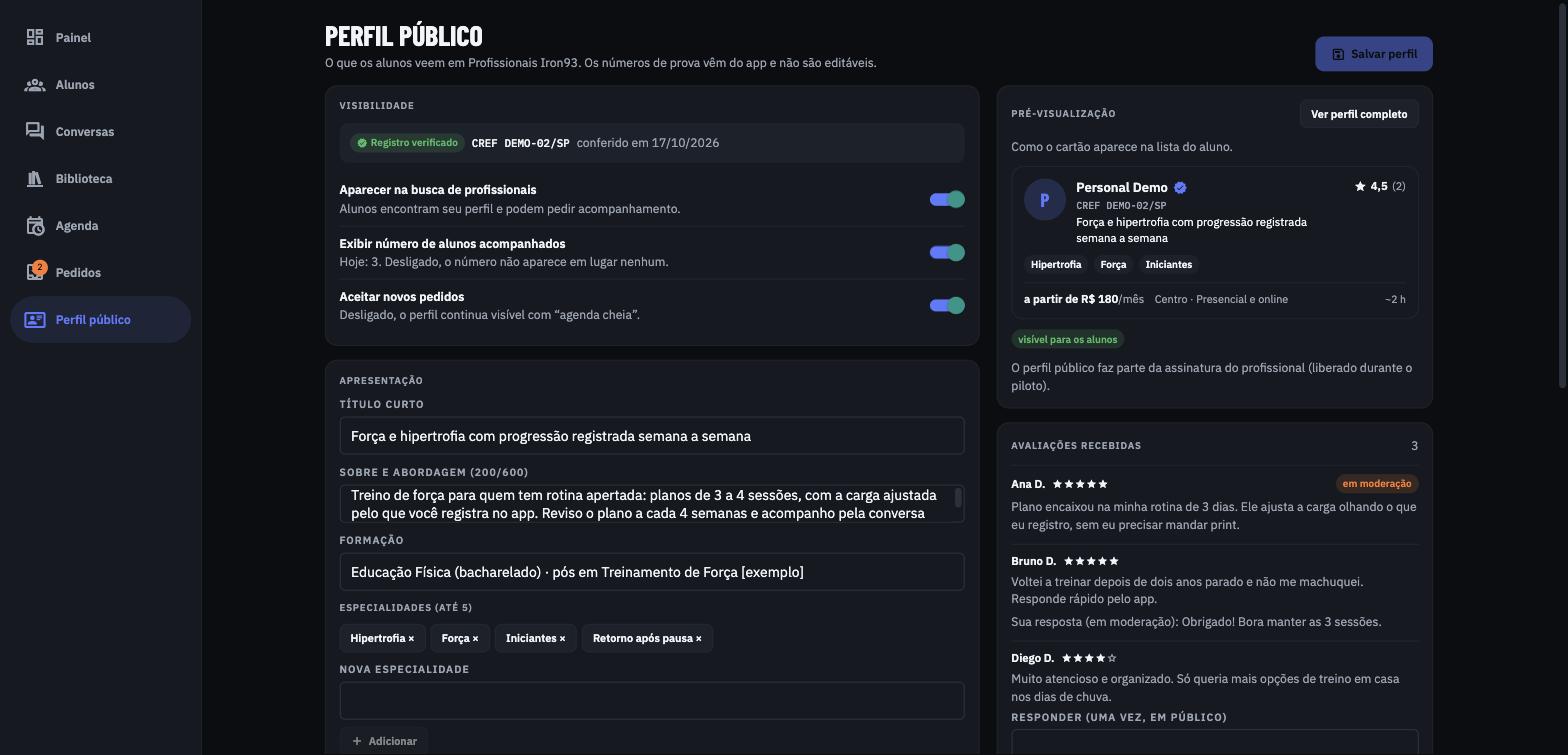Toggle Aceitar novos pedidos switch

947,305
